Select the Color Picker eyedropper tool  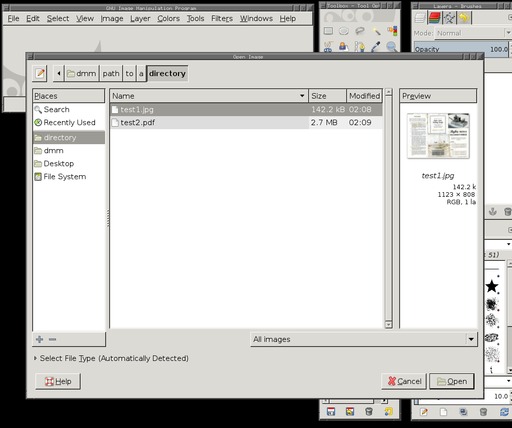(x=376, y=47)
